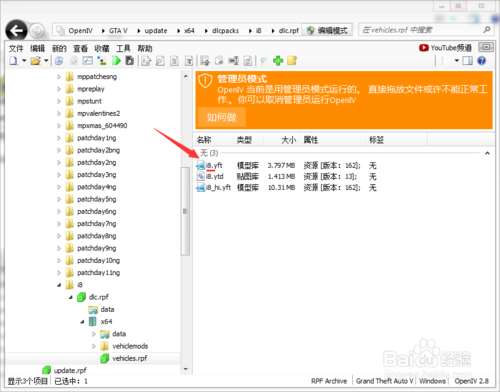Open the 文件 menu
The image size is (500, 392).
(16, 48)
